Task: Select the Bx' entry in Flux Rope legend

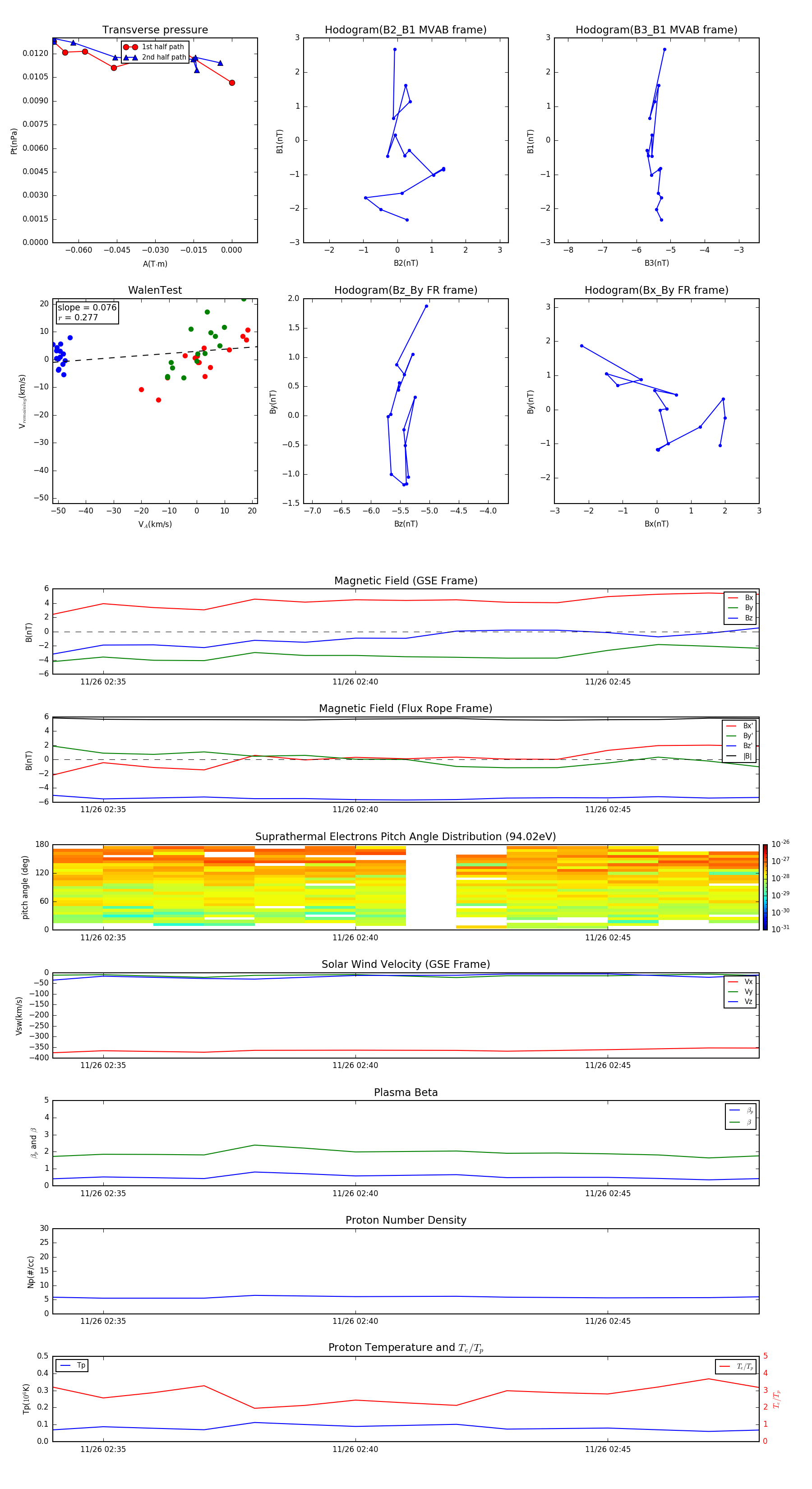Action: point(739,726)
